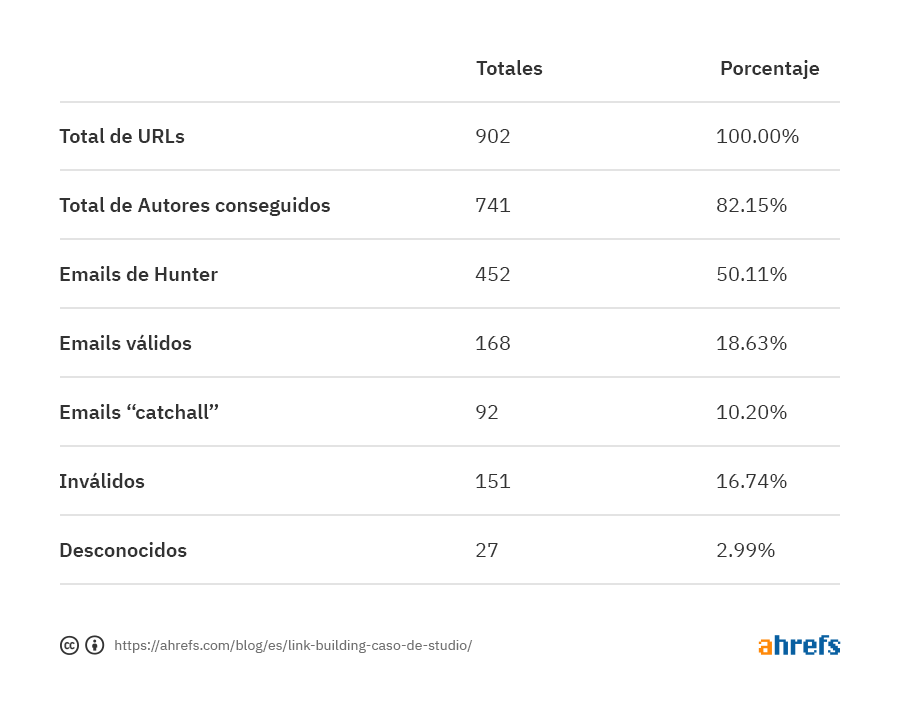Click the Porcentaje column header
The image size is (900, 715).
(x=769, y=68)
